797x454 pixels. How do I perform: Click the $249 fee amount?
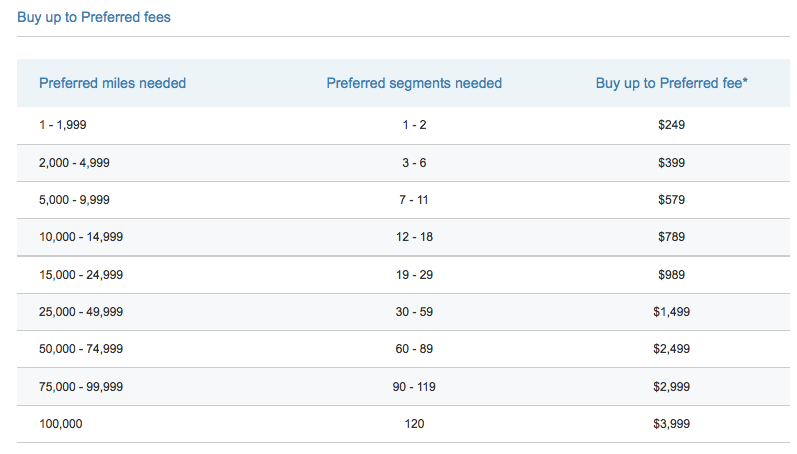(x=671, y=125)
